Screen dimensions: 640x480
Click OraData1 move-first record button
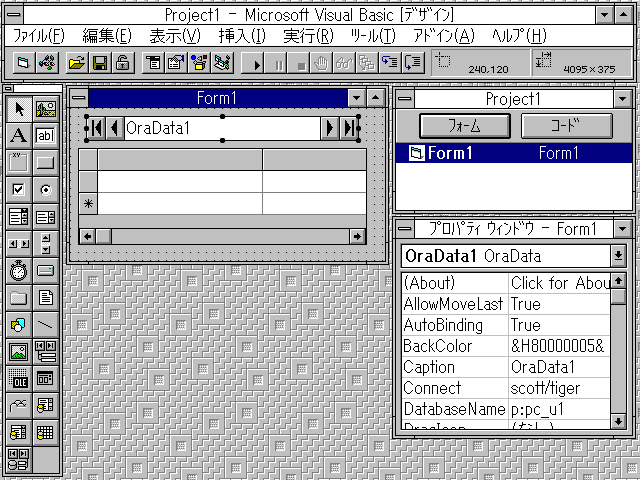(97, 129)
